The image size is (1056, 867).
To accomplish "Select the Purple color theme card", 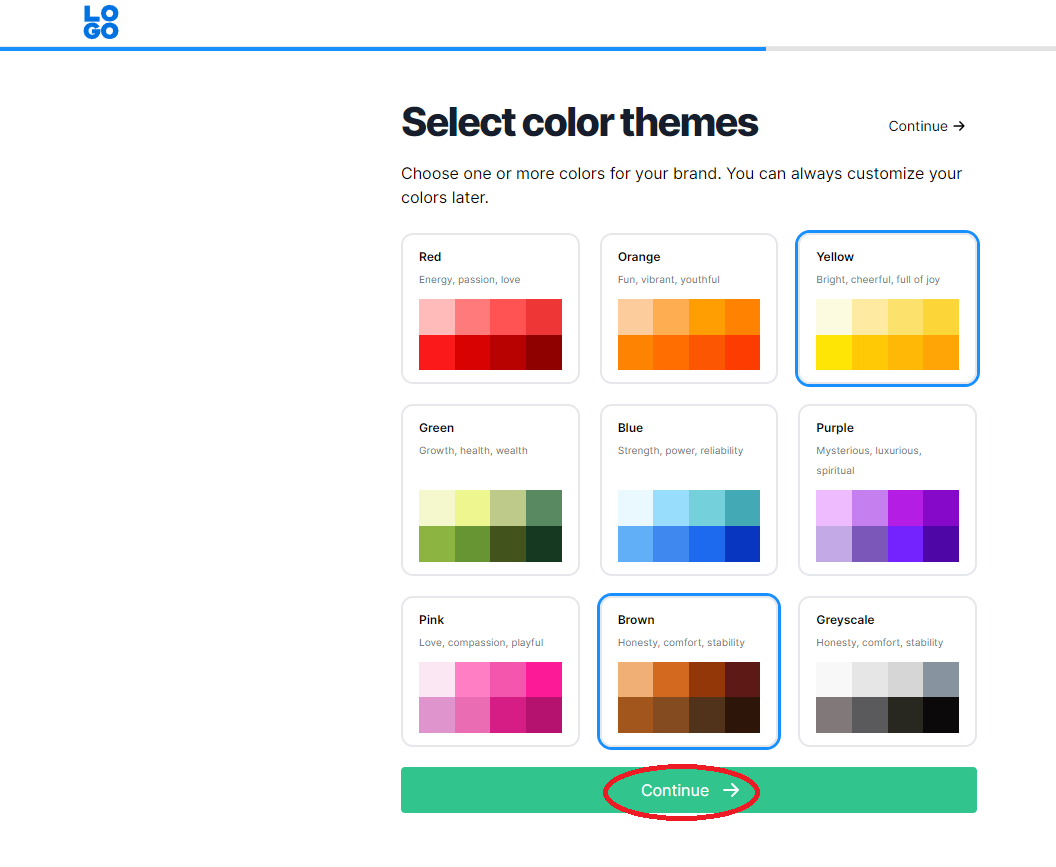I will tap(887, 490).
